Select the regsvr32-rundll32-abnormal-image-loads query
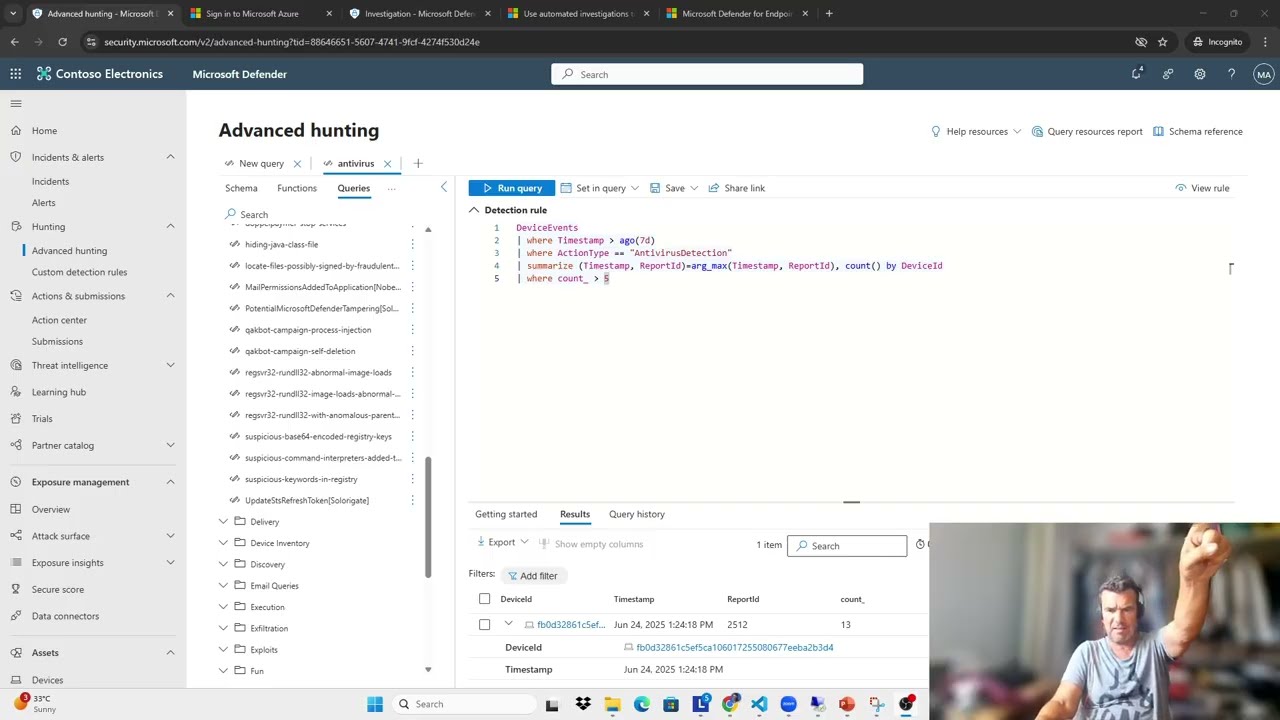The image size is (1280, 720). tap(318, 372)
